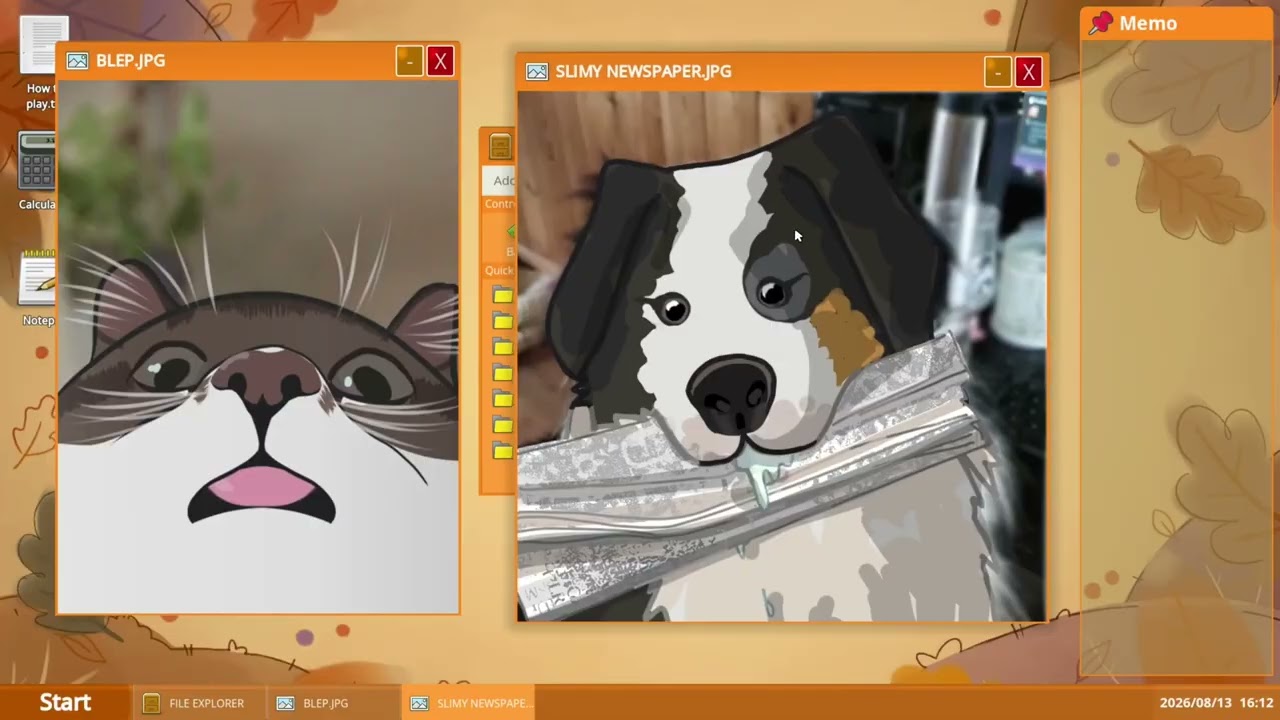Launch the Calculator desktop icon
This screenshot has height=720, width=1280.
tap(37, 170)
